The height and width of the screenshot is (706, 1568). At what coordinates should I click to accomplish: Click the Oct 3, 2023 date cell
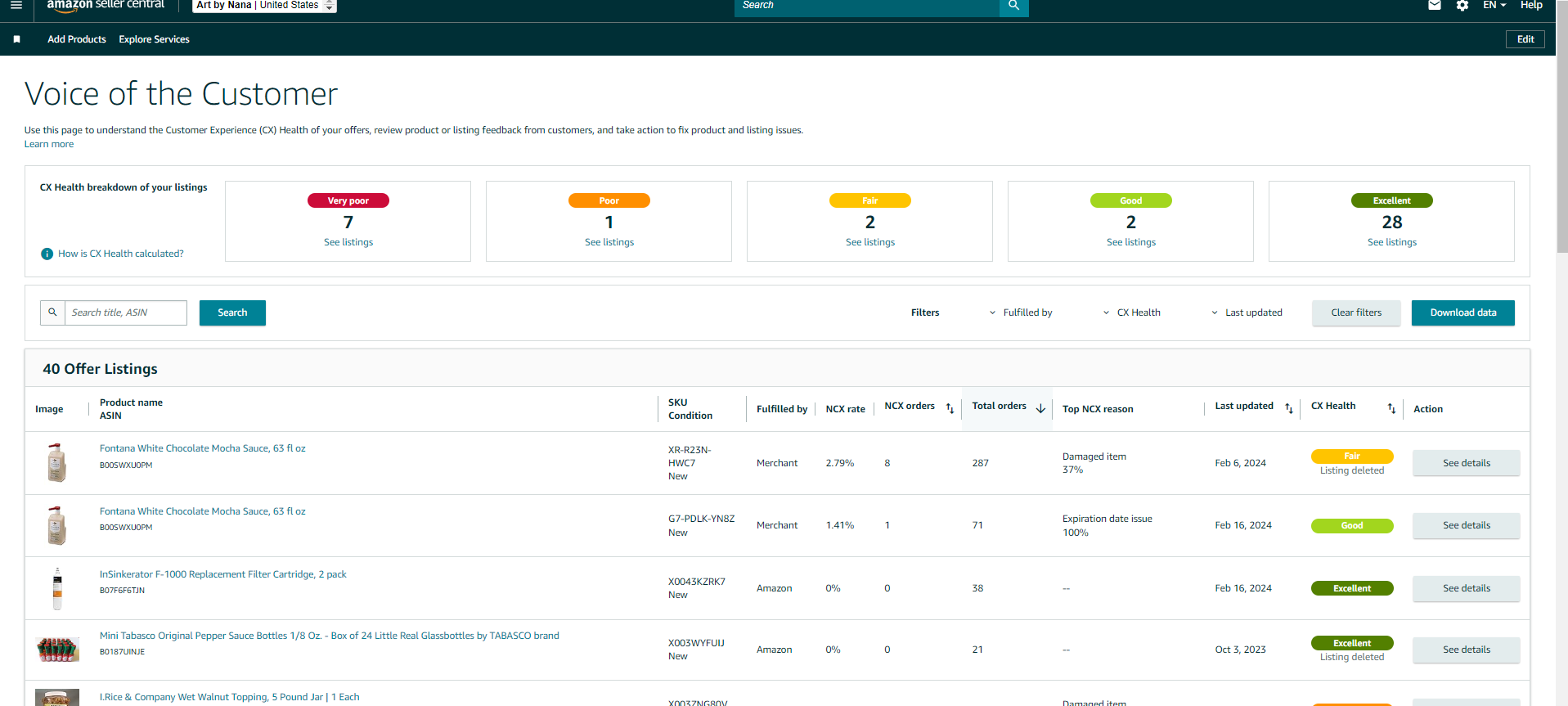1240,650
